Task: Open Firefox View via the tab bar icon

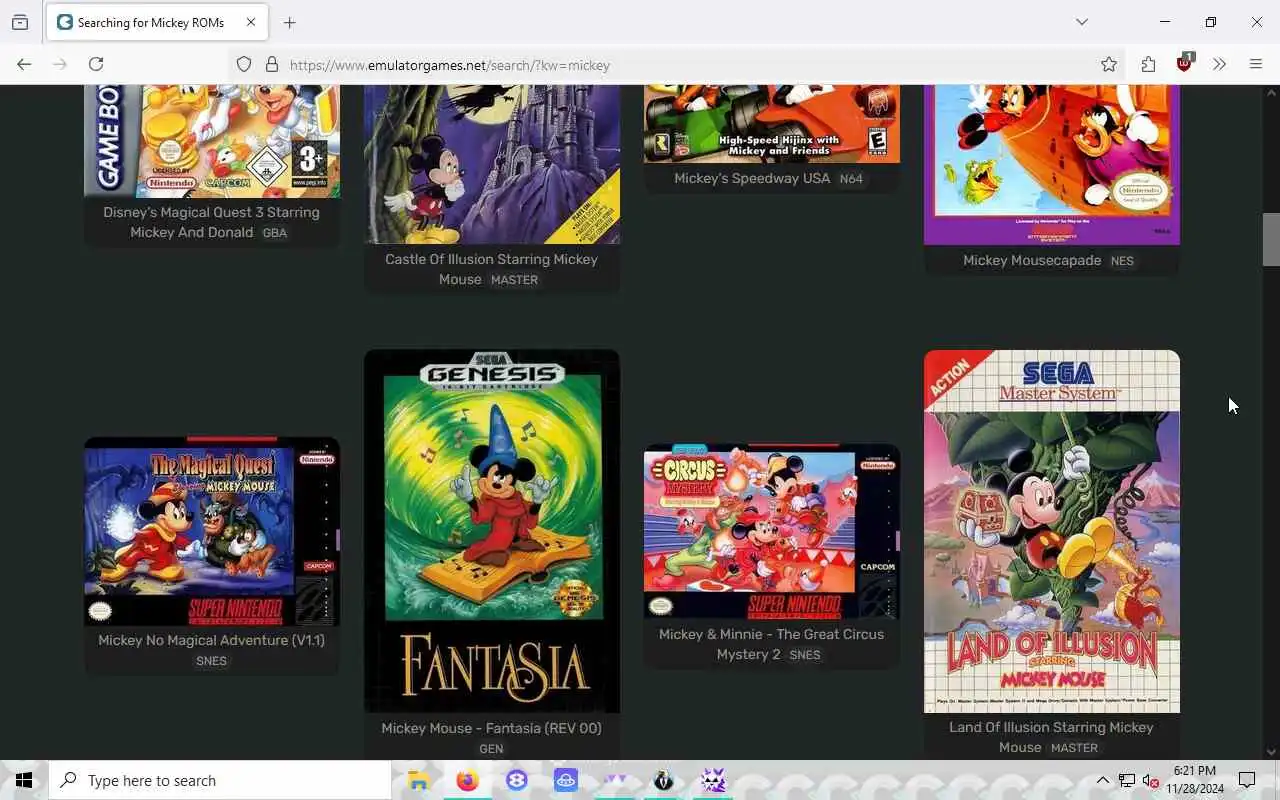Action: tap(20, 22)
